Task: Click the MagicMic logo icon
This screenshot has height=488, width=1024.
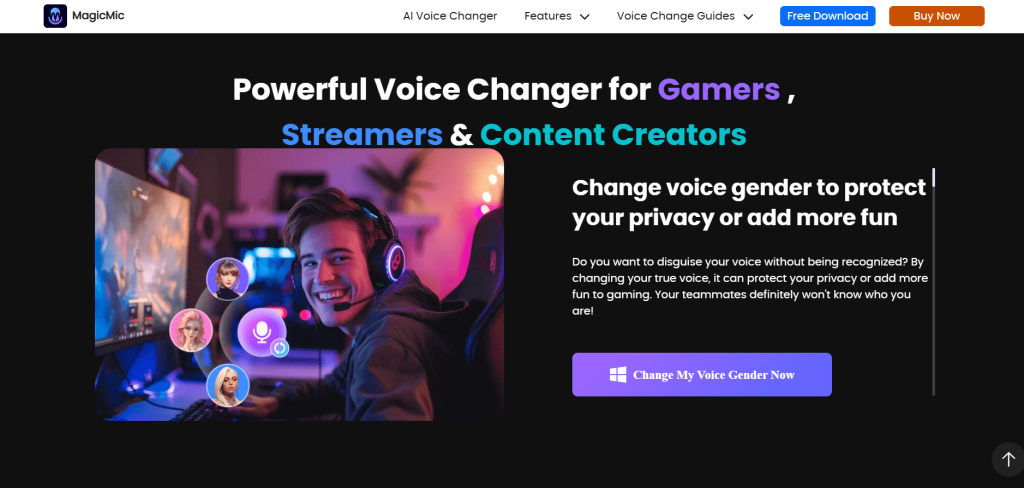Action: [55, 16]
